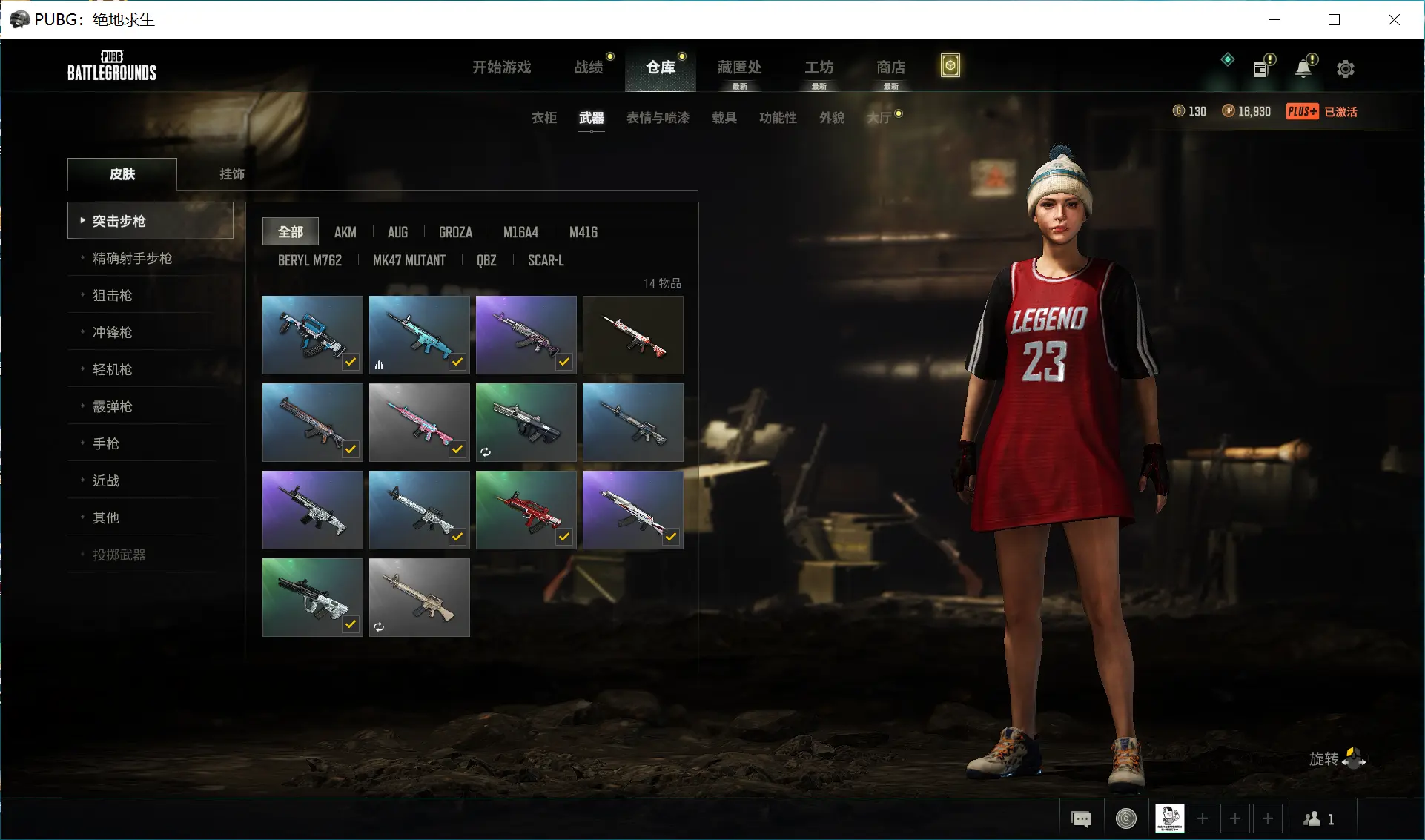Filter skins by GROZA

[456, 232]
